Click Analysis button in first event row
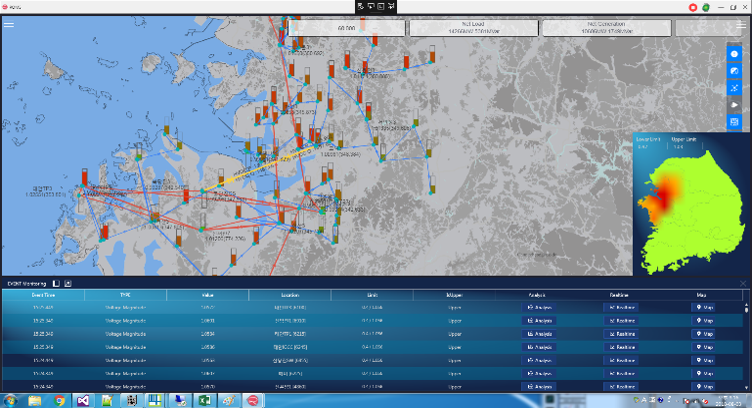 coord(539,307)
